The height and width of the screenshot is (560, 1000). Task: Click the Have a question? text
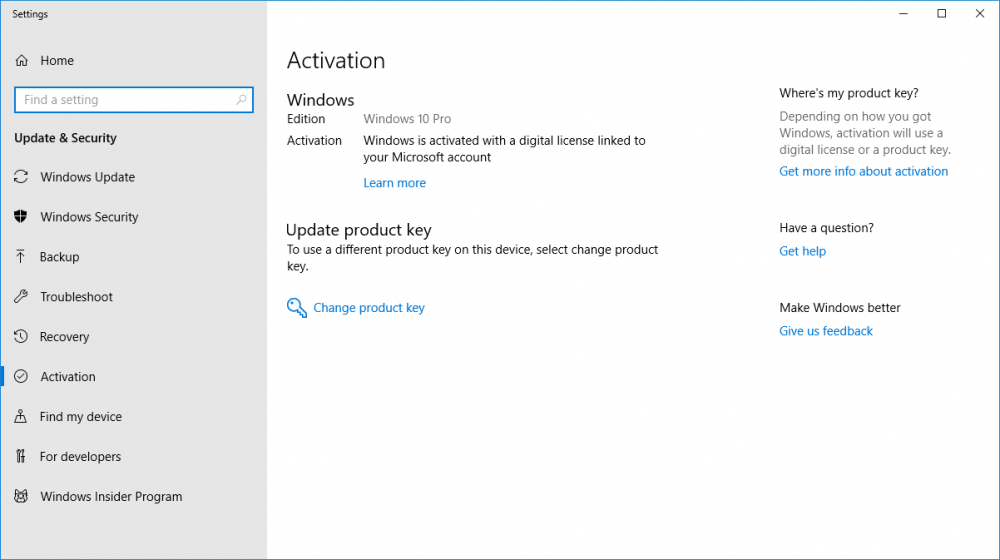point(827,228)
